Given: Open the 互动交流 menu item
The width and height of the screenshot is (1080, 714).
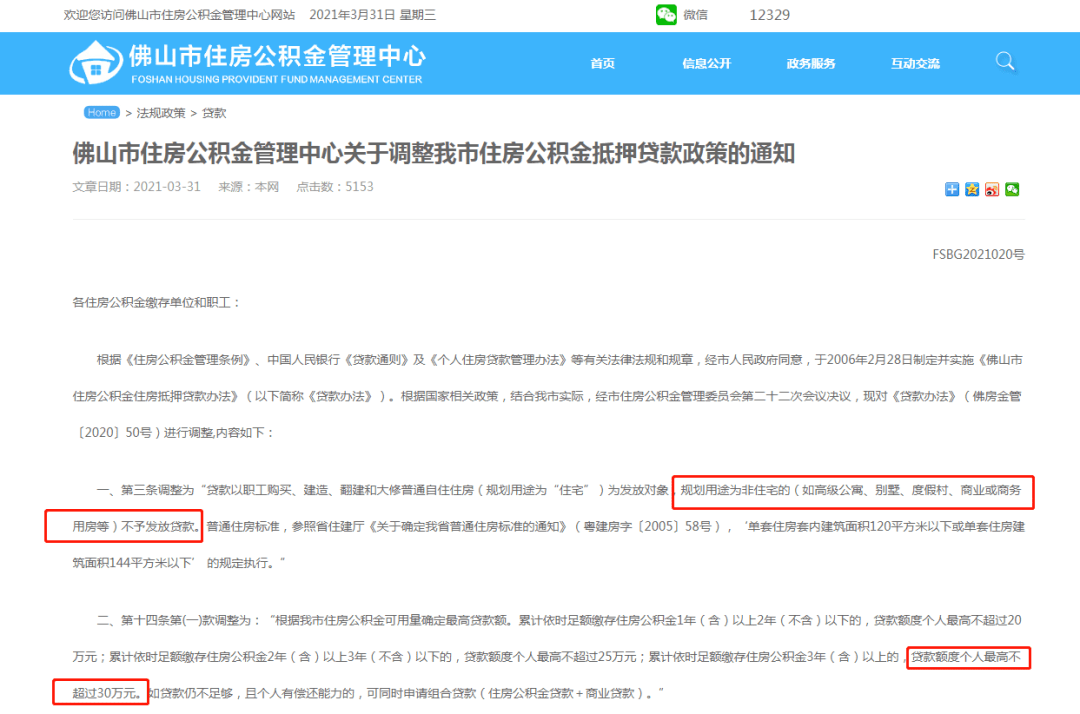Looking at the screenshot, I should tap(915, 63).
